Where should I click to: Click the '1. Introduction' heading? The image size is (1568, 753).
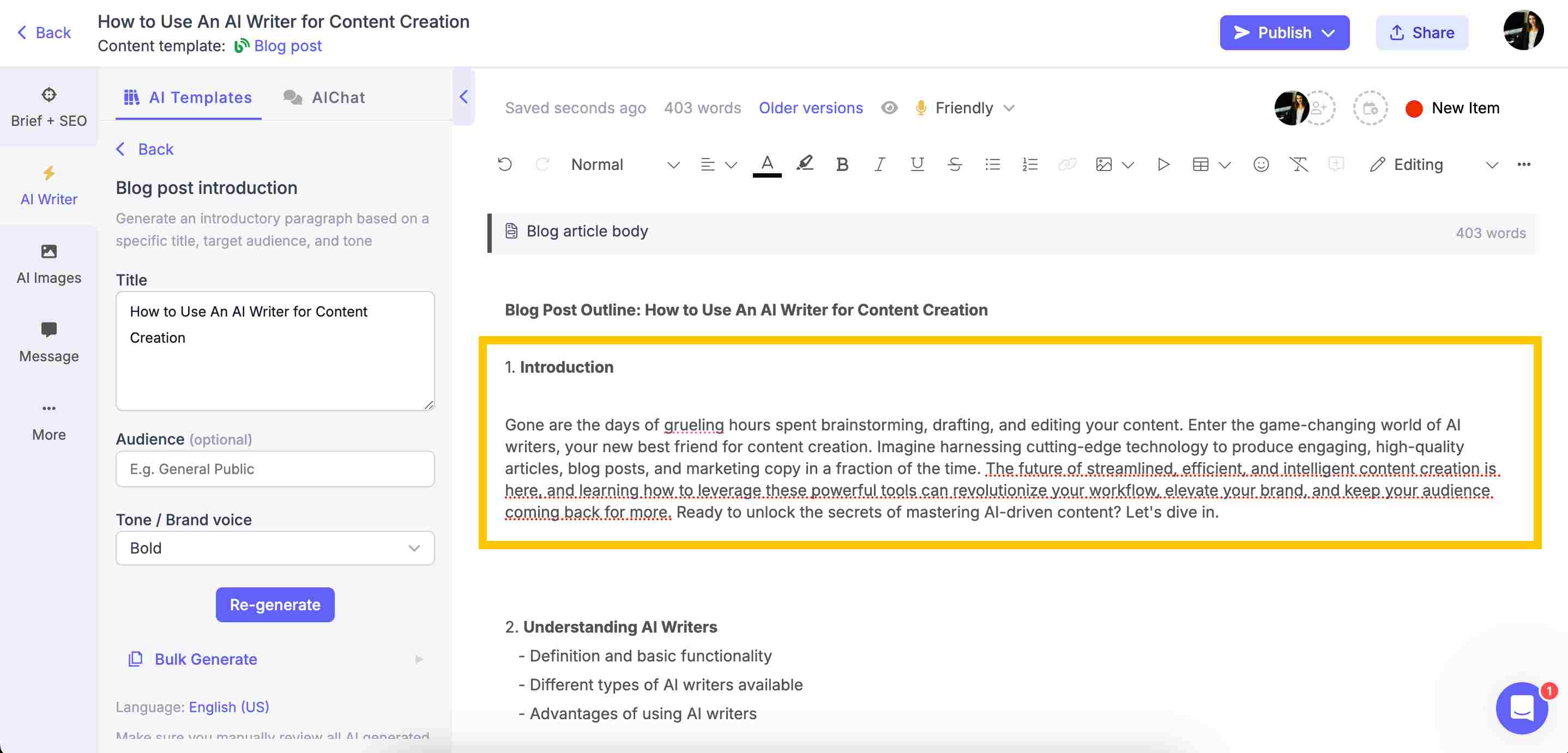pyautogui.click(x=559, y=367)
